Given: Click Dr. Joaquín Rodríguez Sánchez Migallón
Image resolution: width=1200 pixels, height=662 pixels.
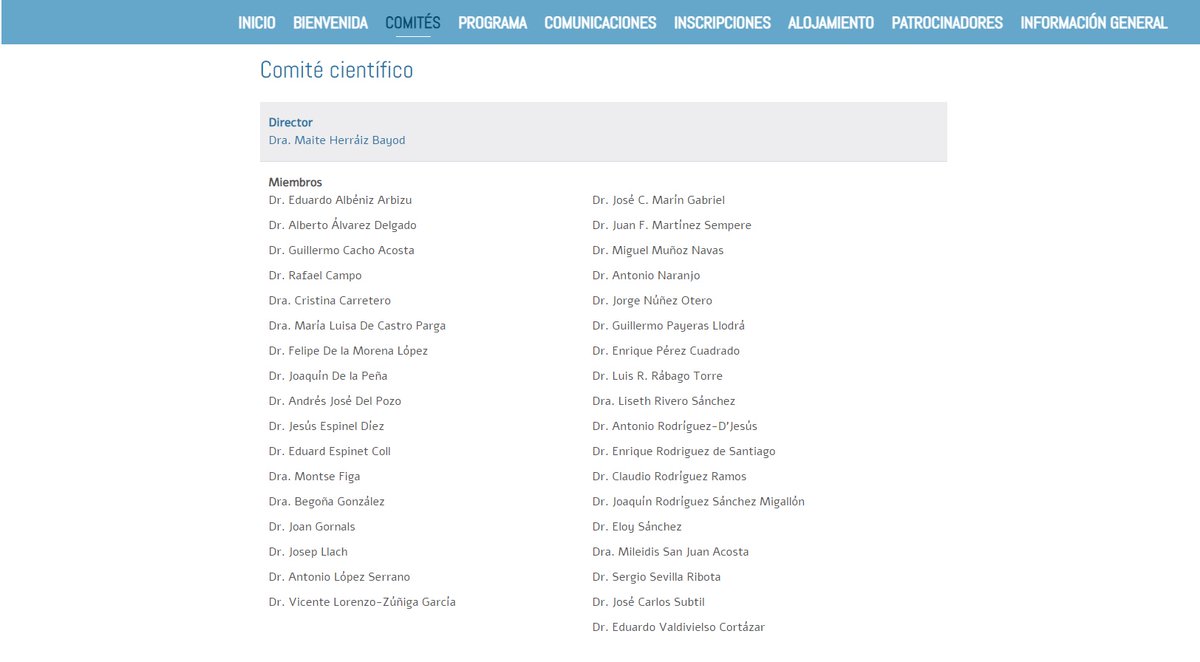Looking at the screenshot, I should click(x=698, y=501).
